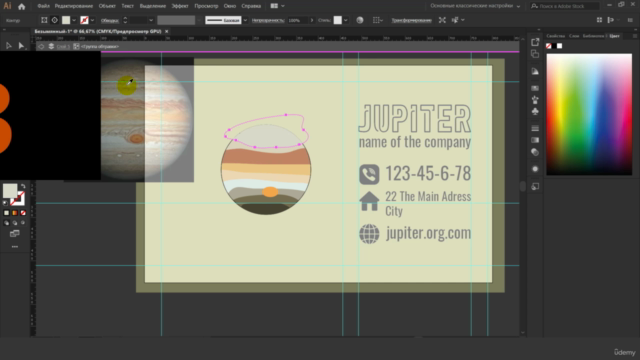Click the Непрозрачность opacity label
The height and width of the screenshot is (360, 640).
point(268,20)
